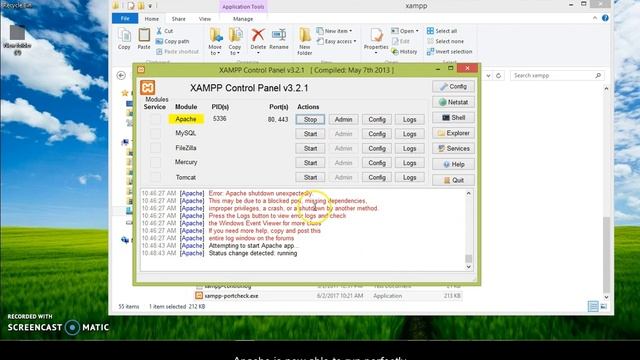
Task: Switch Explorer to details view icon
Action: (593, 306)
